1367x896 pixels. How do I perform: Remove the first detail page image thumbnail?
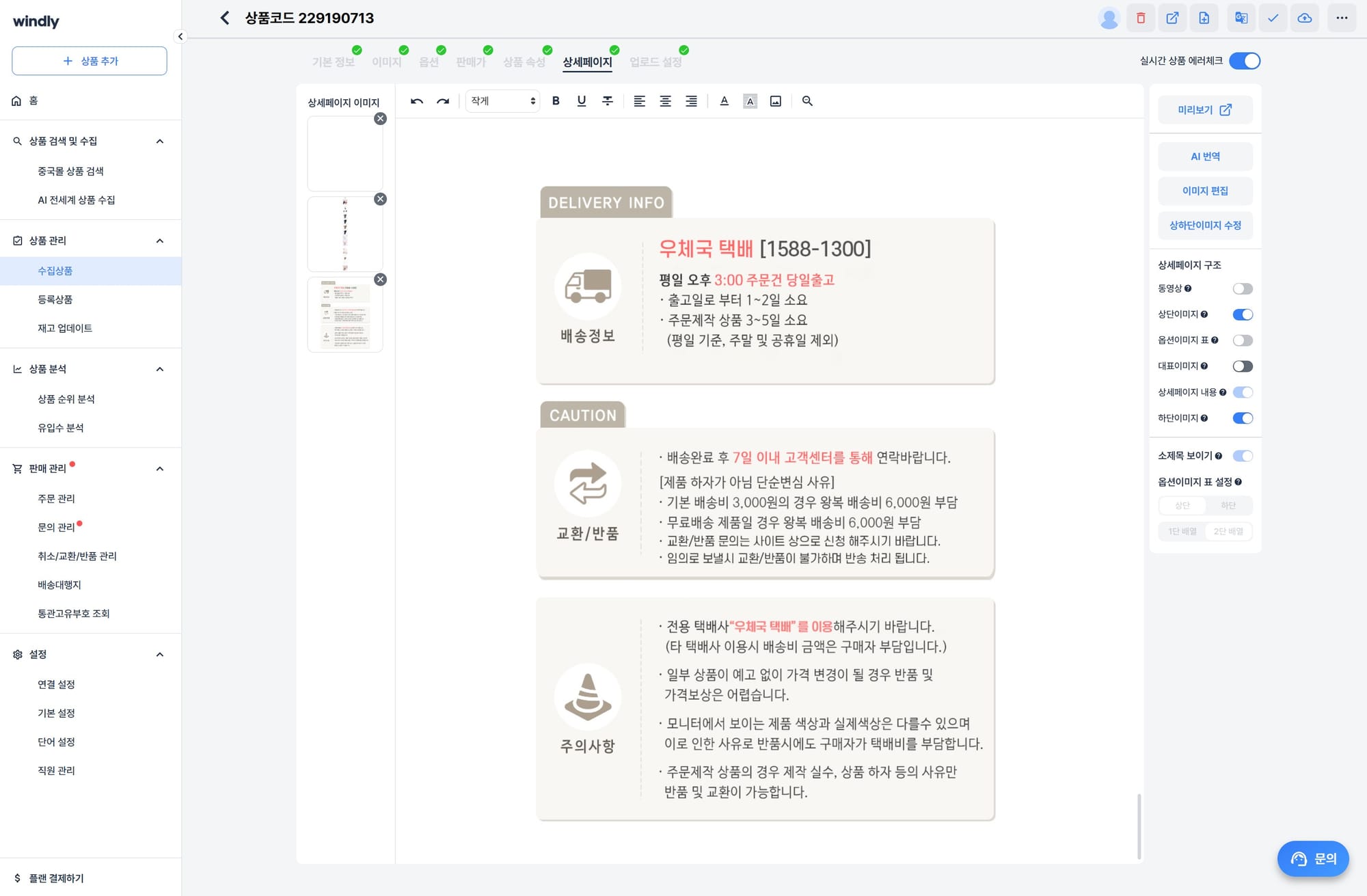click(381, 118)
